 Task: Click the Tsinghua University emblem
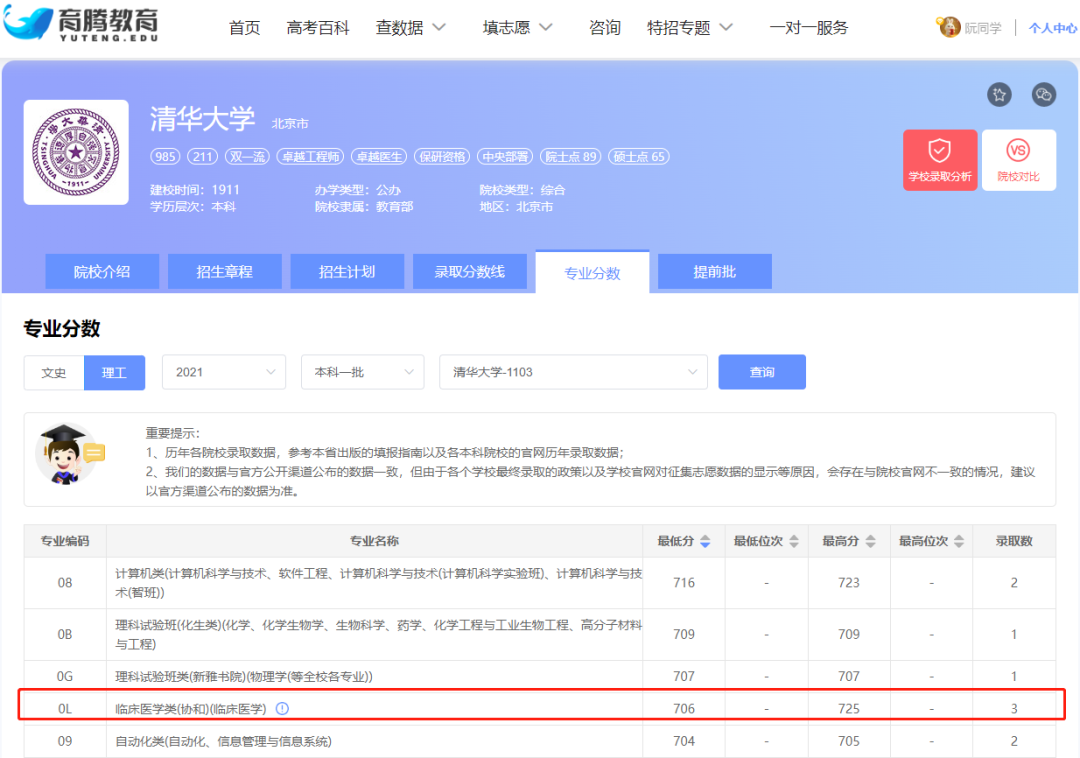(x=76, y=152)
